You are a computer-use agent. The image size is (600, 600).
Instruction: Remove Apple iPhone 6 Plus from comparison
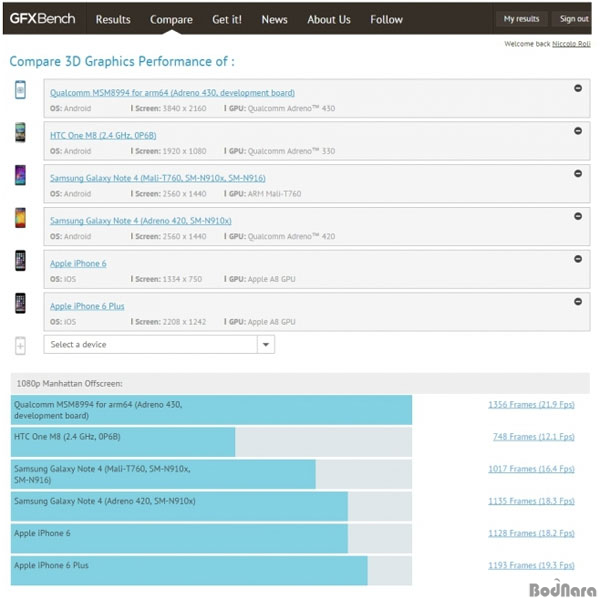click(578, 302)
